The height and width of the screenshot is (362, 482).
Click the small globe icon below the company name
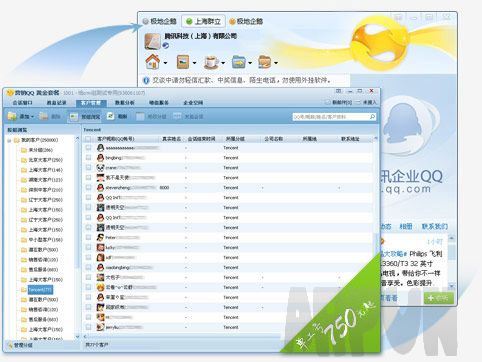click(x=165, y=46)
